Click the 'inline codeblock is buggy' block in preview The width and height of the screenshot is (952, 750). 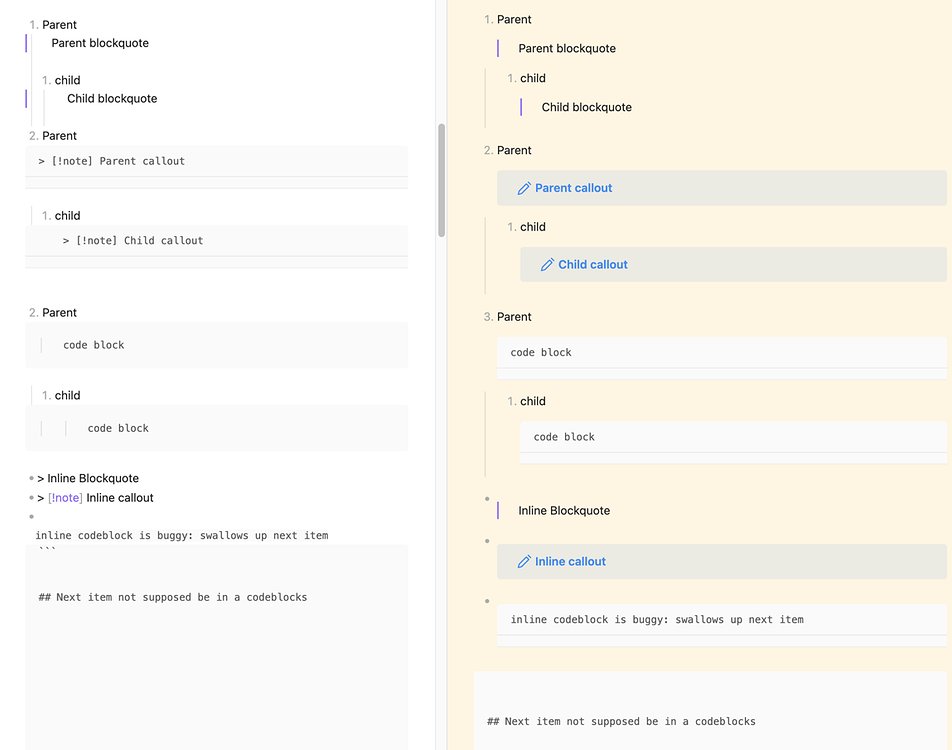click(x=657, y=620)
